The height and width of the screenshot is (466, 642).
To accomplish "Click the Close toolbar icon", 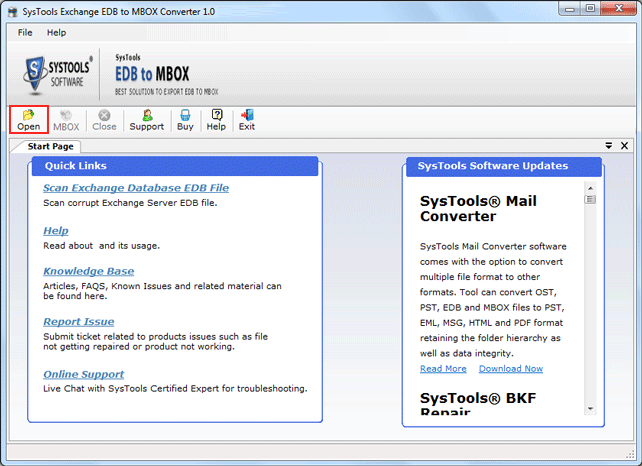I will [104, 120].
